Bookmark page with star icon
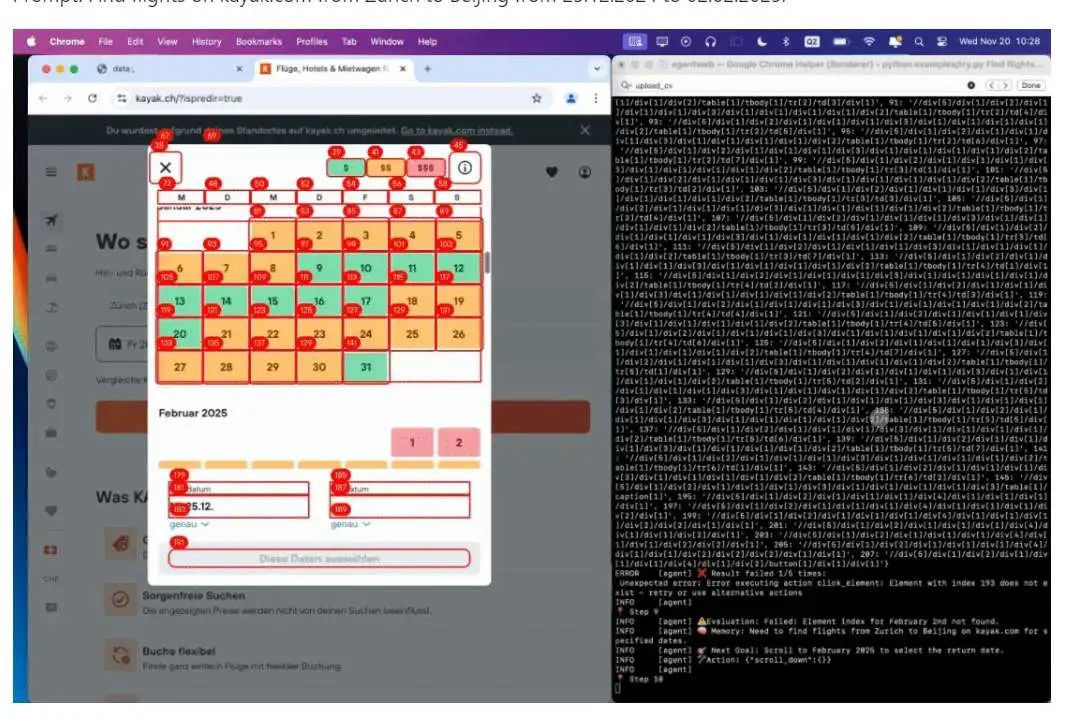 (536, 99)
